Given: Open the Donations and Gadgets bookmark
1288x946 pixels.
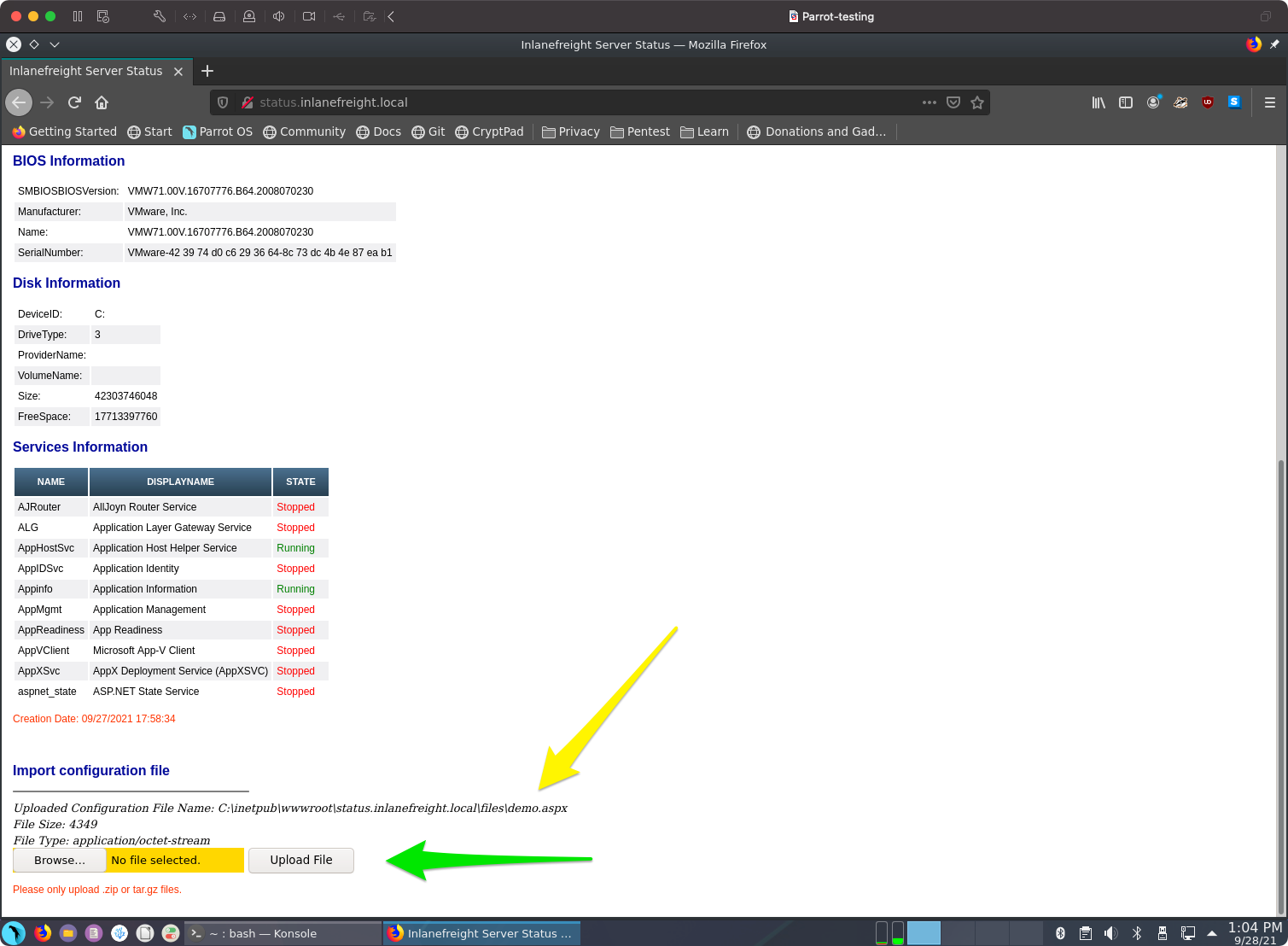Looking at the screenshot, I should click(817, 131).
